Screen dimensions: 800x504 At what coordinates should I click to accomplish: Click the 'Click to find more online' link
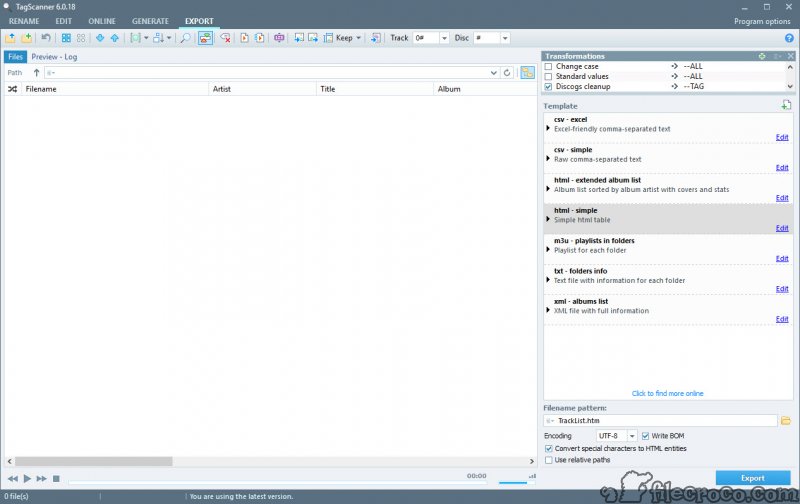667,393
